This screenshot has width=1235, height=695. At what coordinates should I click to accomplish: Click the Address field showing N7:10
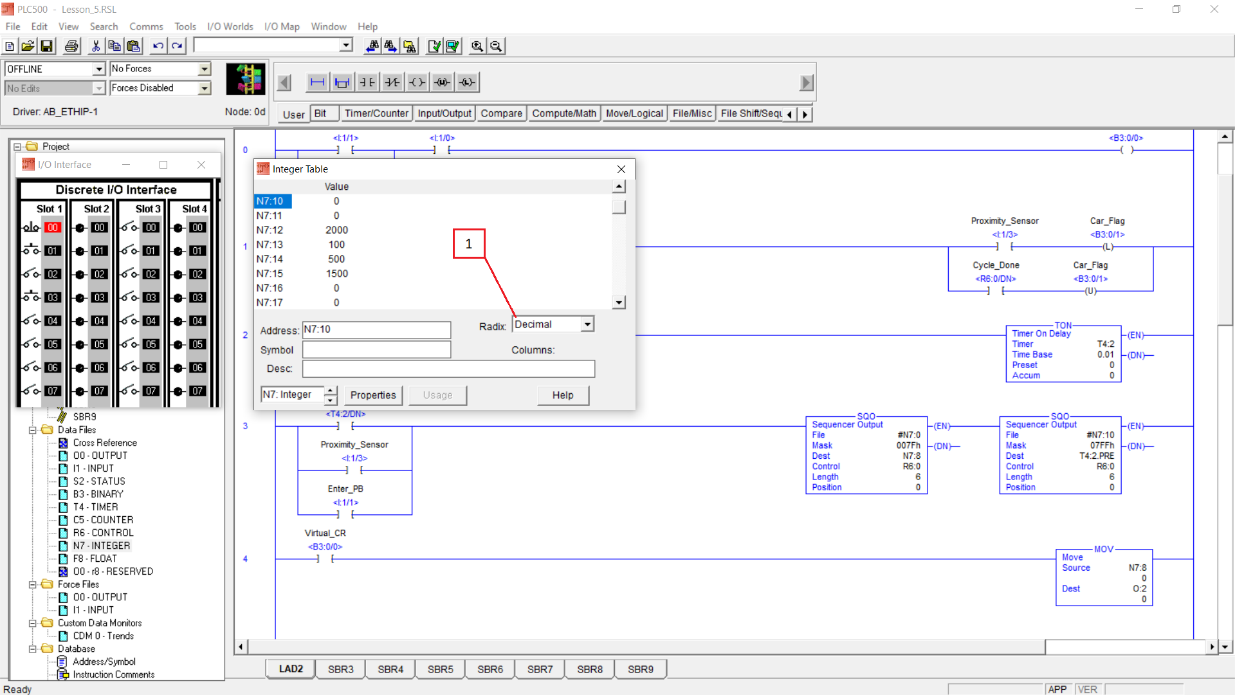point(376,330)
